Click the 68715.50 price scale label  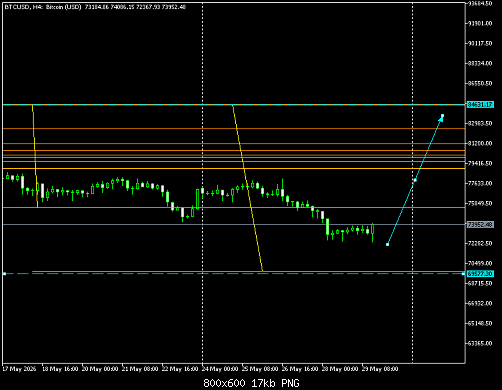pos(480,283)
